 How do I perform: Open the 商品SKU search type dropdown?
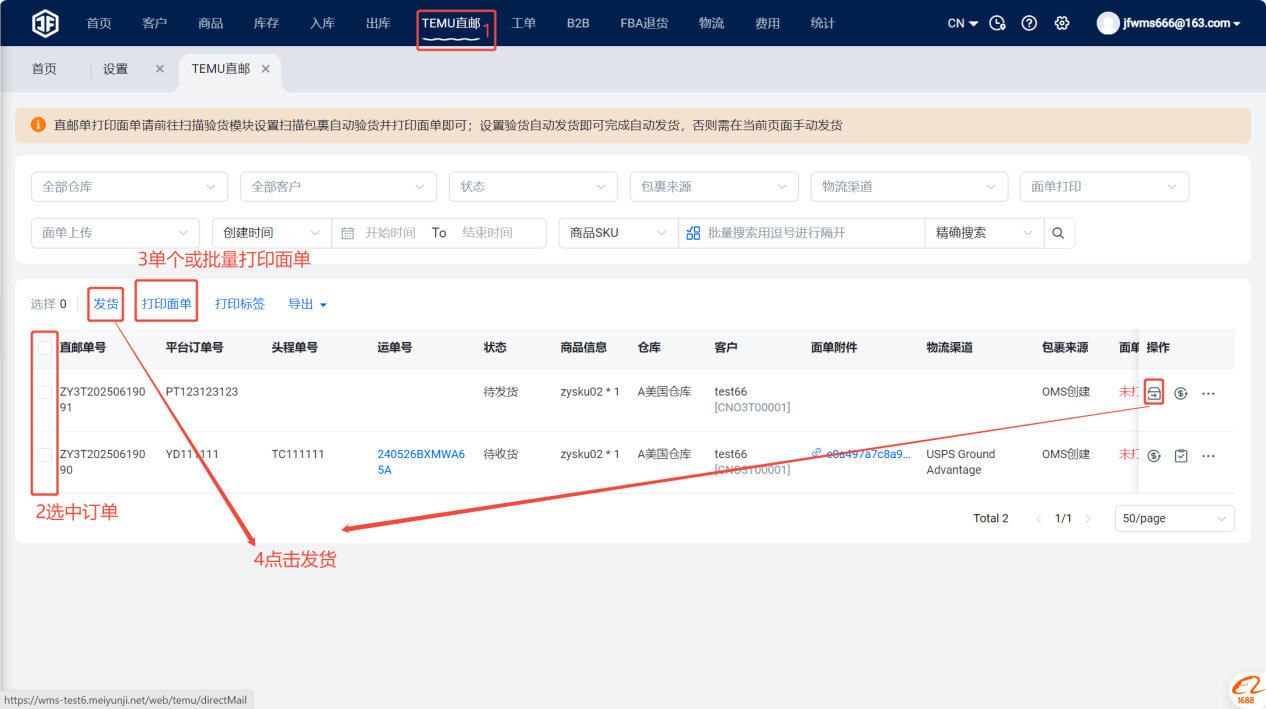(x=618, y=233)
